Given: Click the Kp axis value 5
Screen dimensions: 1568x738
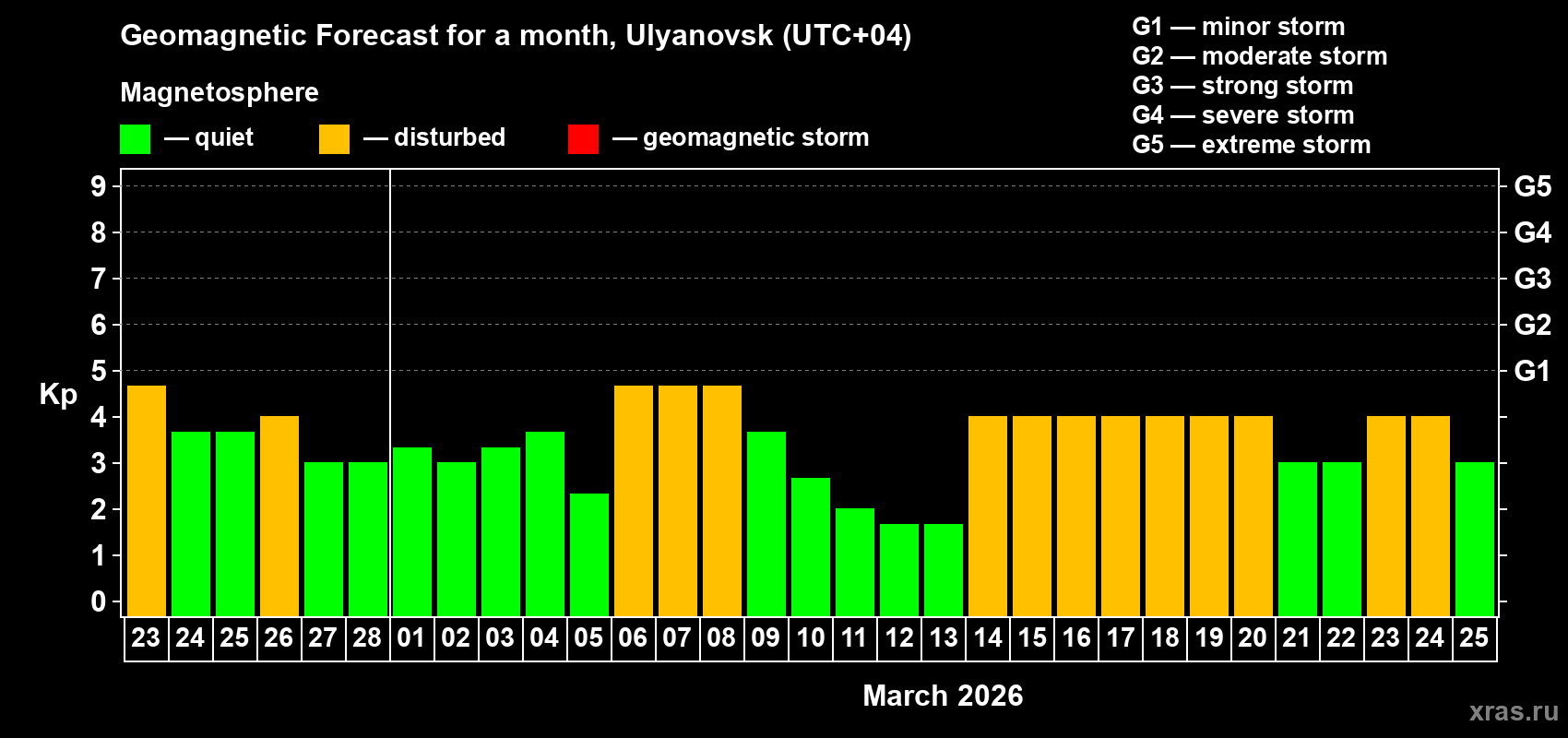Looking at the screenshot, I should point(99,371).
